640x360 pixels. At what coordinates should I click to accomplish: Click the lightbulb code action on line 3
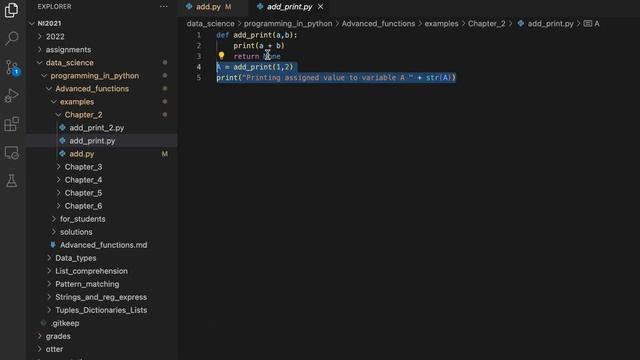(221, 56)
